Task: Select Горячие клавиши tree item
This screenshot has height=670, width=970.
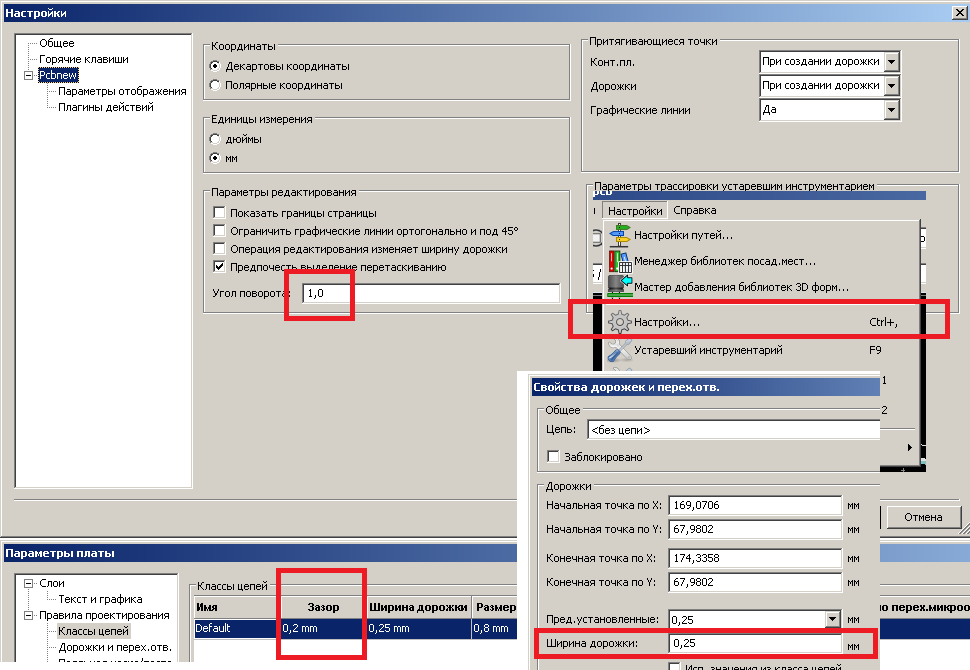Action: (84, 59)
